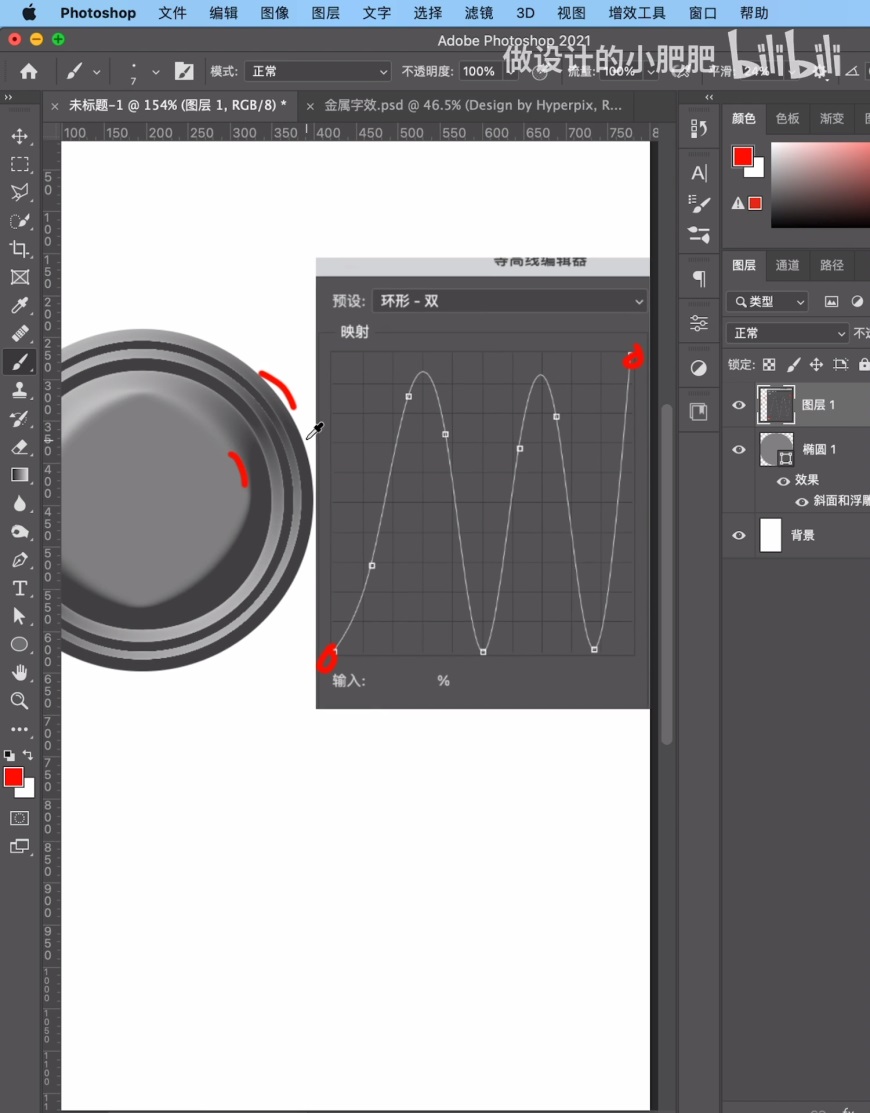The width and height of the screenshot is (870, 1113).
Task: Open the History panel icon
Action: pos(698,128)
